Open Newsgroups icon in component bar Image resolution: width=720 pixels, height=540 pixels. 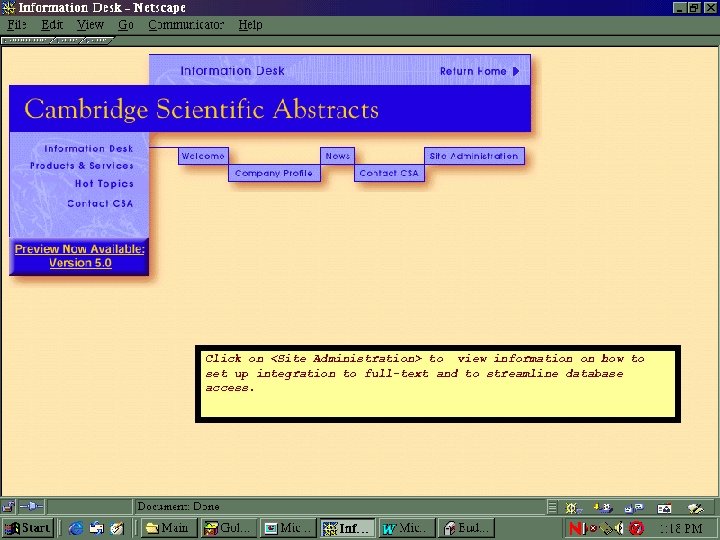coord(634,507)
